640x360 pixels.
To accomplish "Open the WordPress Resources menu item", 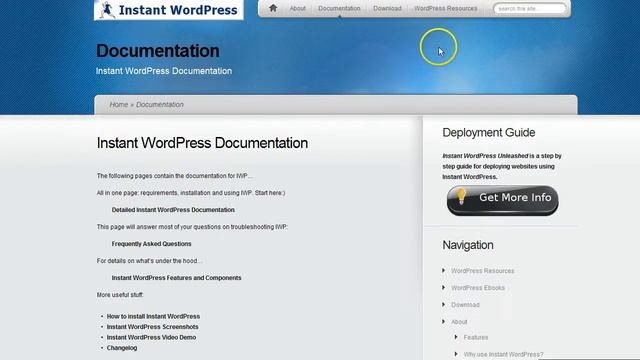I will (x=446, y=8).
